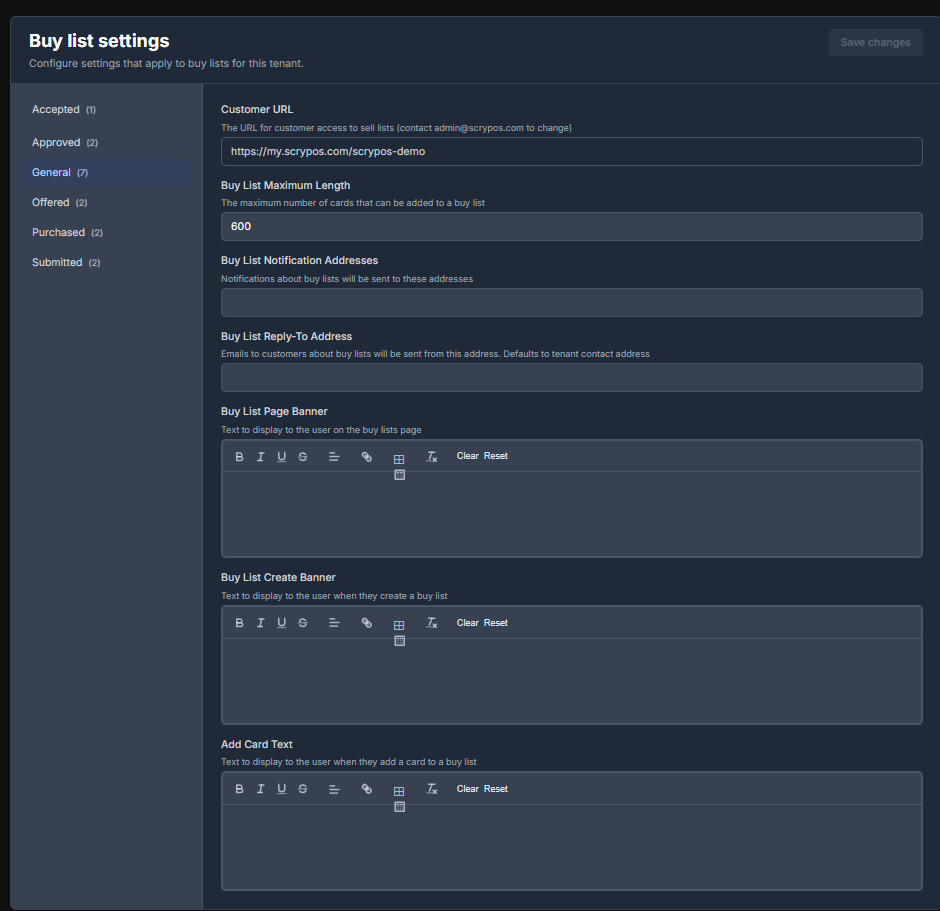940x911 pixels.
Task: Toggle bold in Buy List Page Banner editor
Action: tap(239, 457)
